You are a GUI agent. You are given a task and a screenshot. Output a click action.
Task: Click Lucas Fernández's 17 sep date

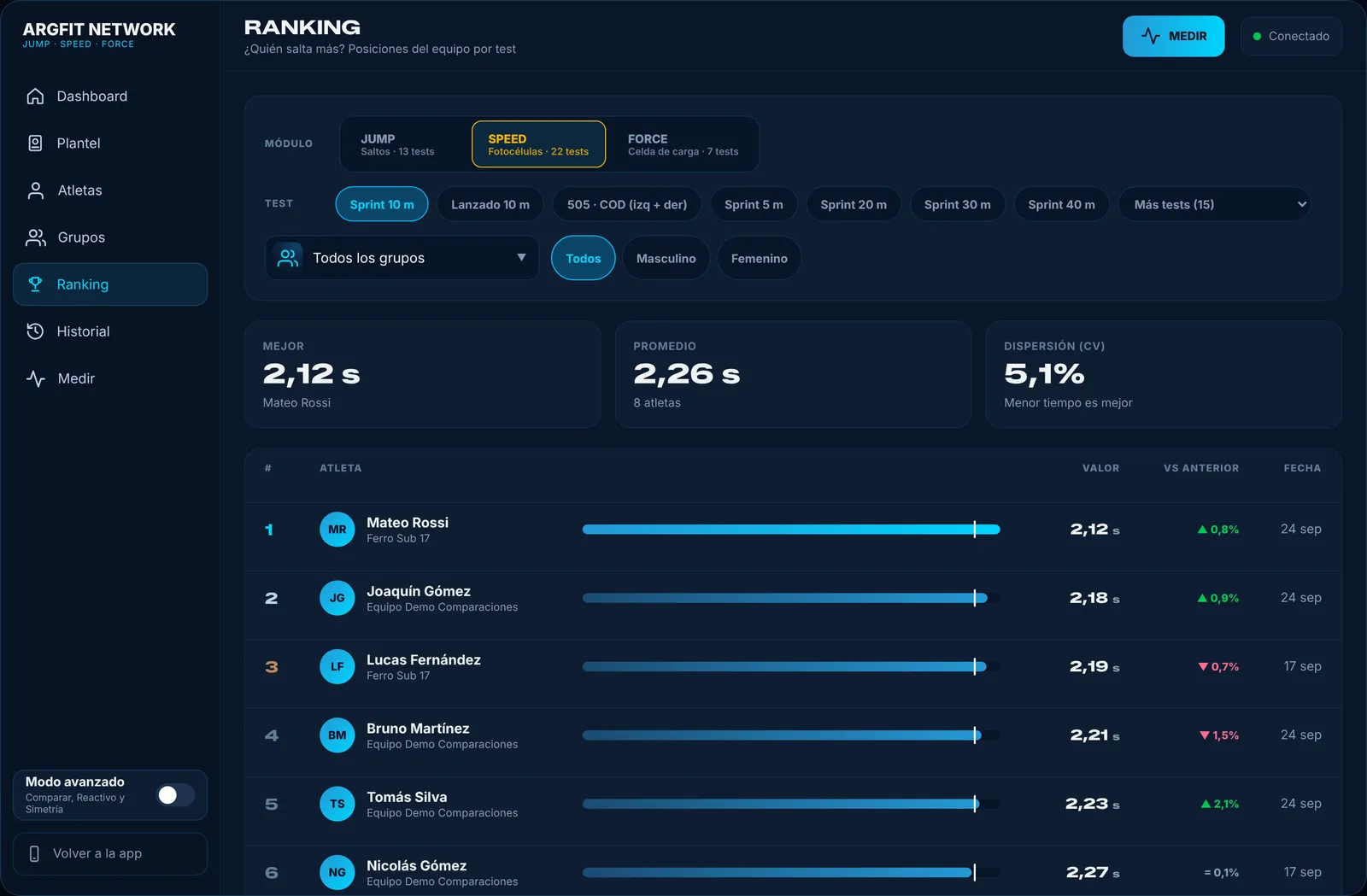[x=1303, y=666]
